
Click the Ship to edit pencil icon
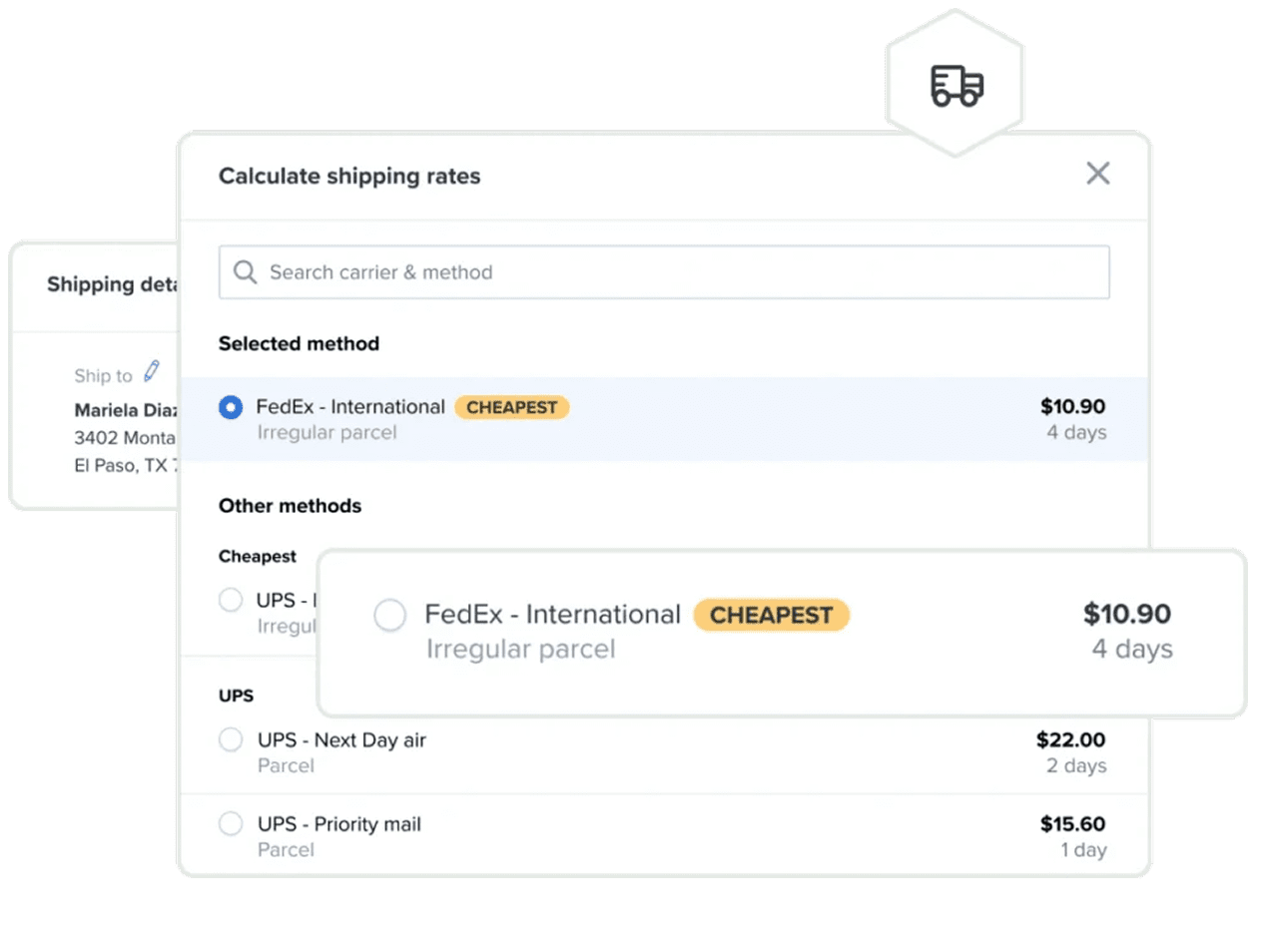click(x=152, y=372)
